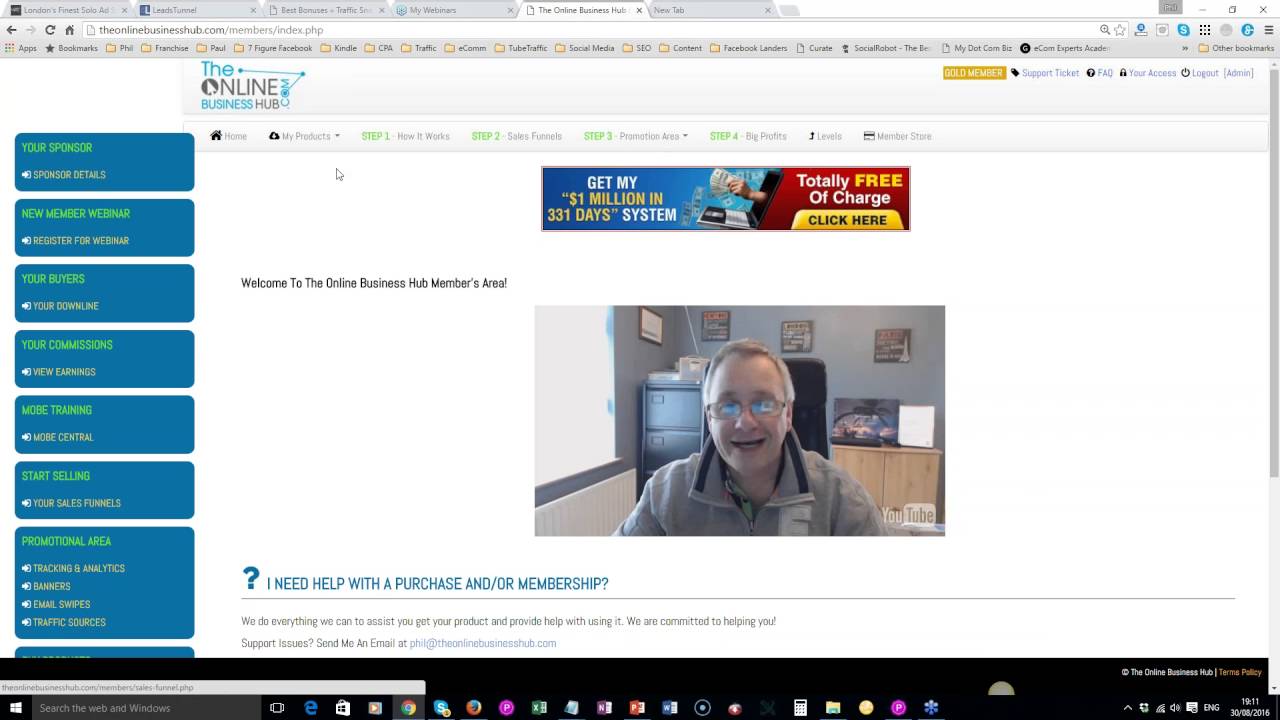Image resolution: width=1280 pixels, height=720 pixels.
Task: Click the browser home button
Action: pyautogui.click(x=69, y=30)
